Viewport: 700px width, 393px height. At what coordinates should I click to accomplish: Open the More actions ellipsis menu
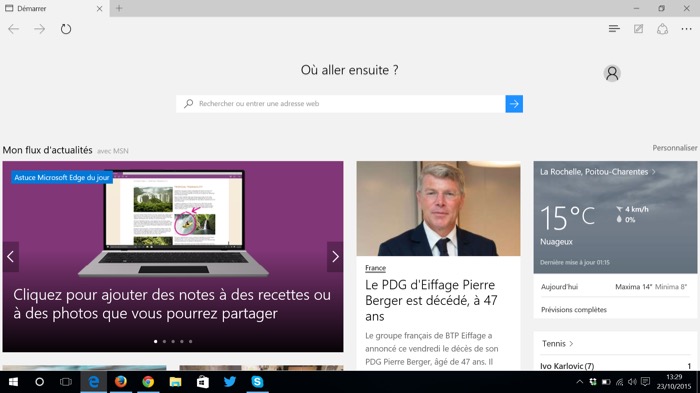point(687,29)
